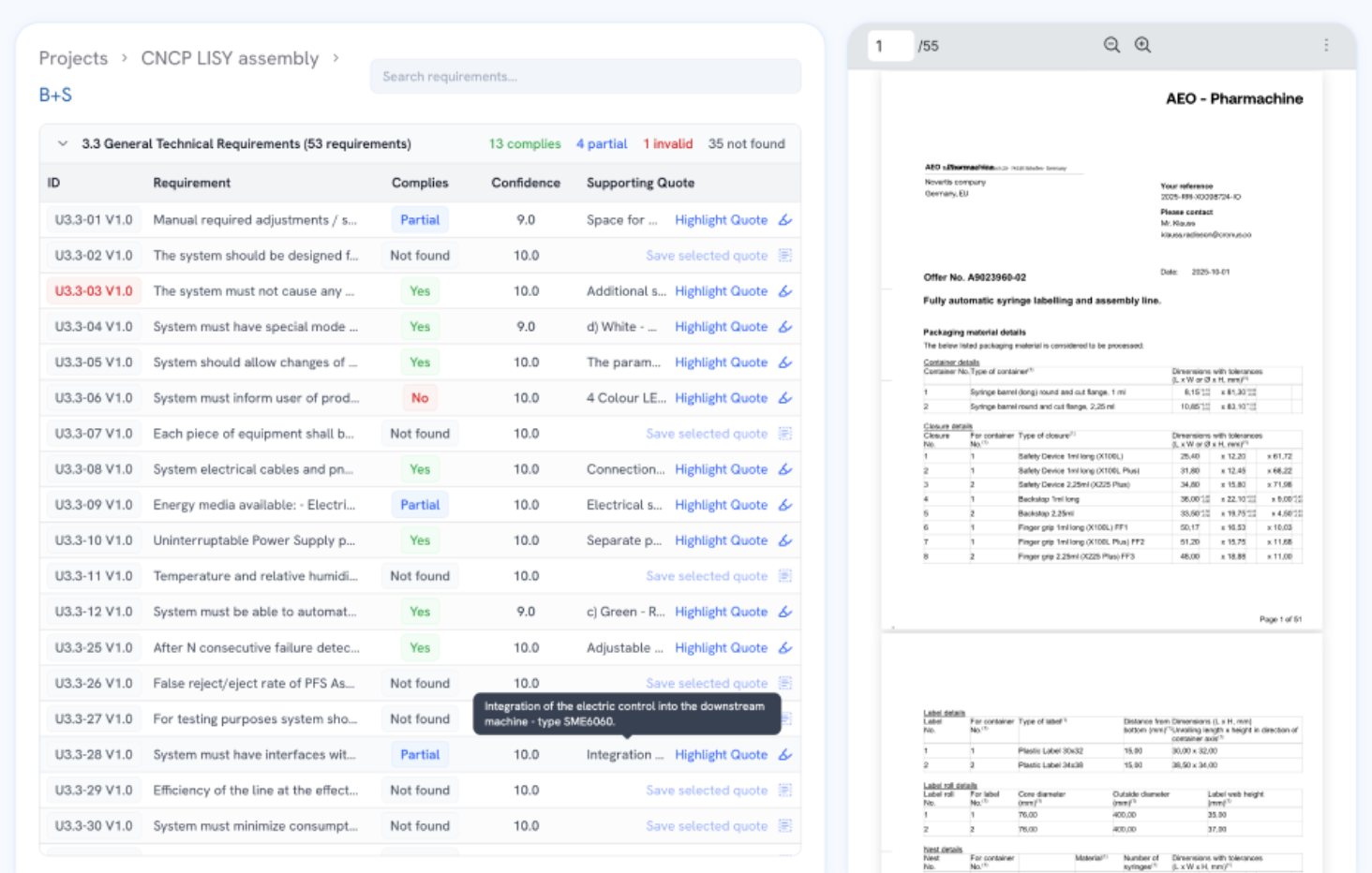Click Highlight Quote for U3.3-04

721,327
